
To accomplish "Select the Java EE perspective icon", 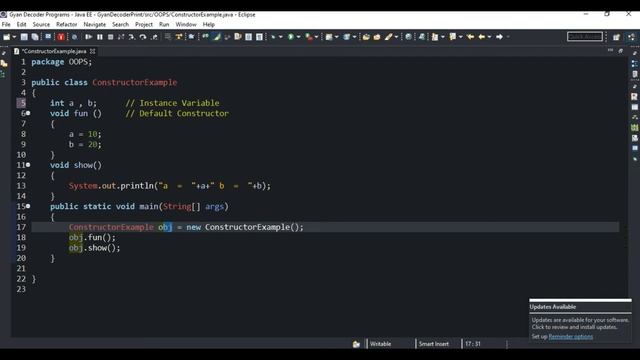I will coord(631,37).
